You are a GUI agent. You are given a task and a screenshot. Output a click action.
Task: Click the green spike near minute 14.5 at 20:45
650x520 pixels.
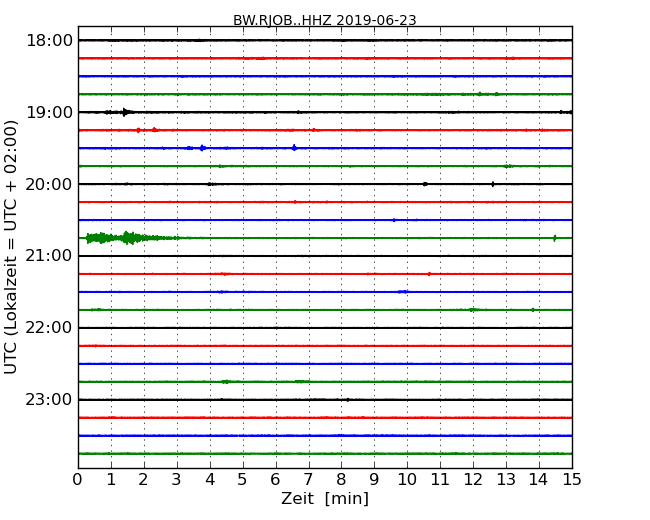point(555,238)
